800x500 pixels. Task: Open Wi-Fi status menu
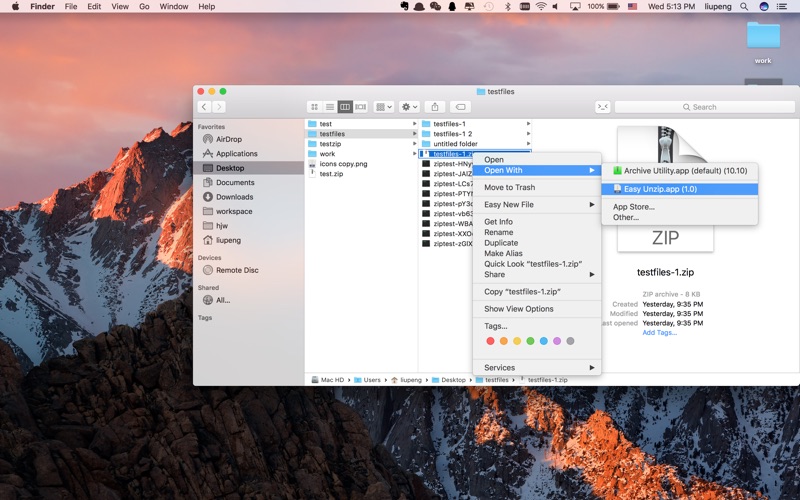[541, 7]
